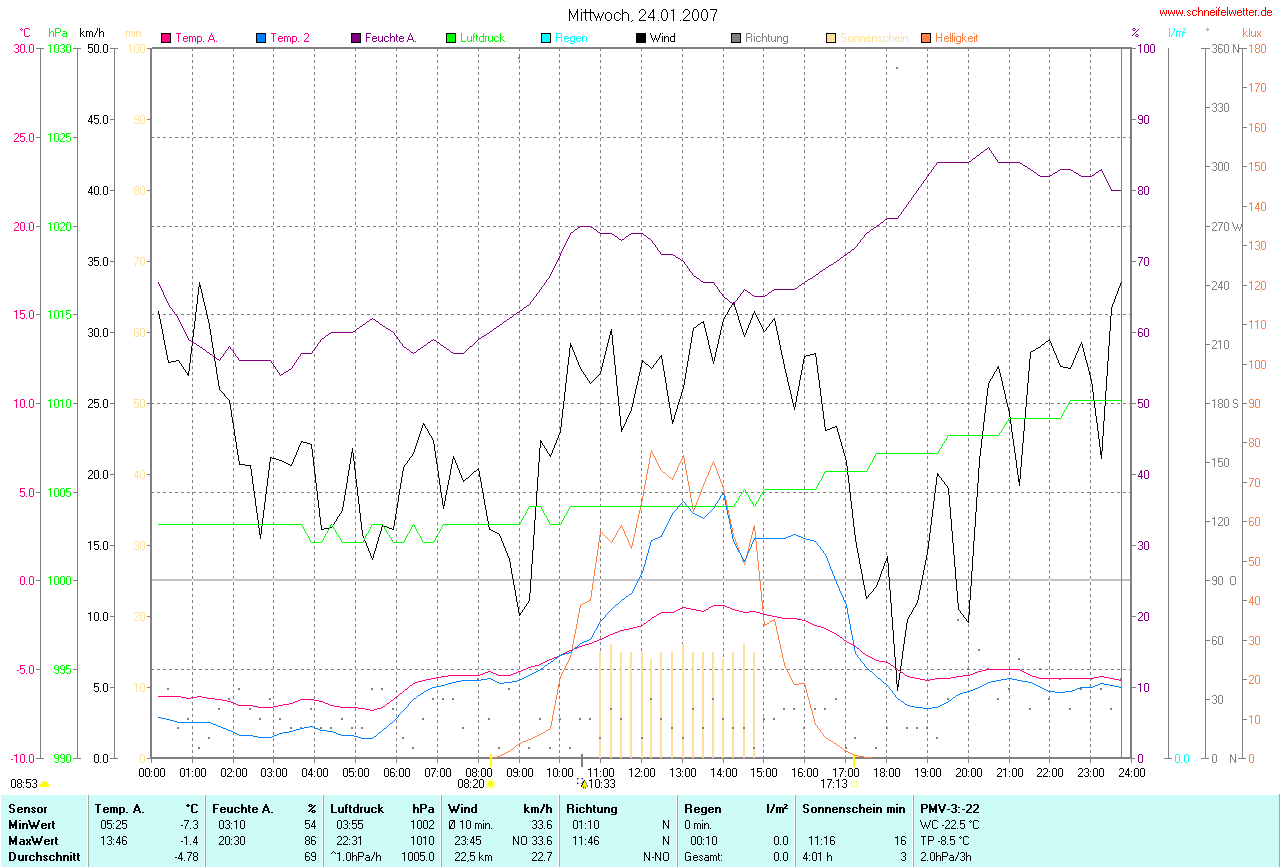Screen dimensions: 1280x867
Task: Select the 'Richtung' legend label
Action: tap(766, 38)
